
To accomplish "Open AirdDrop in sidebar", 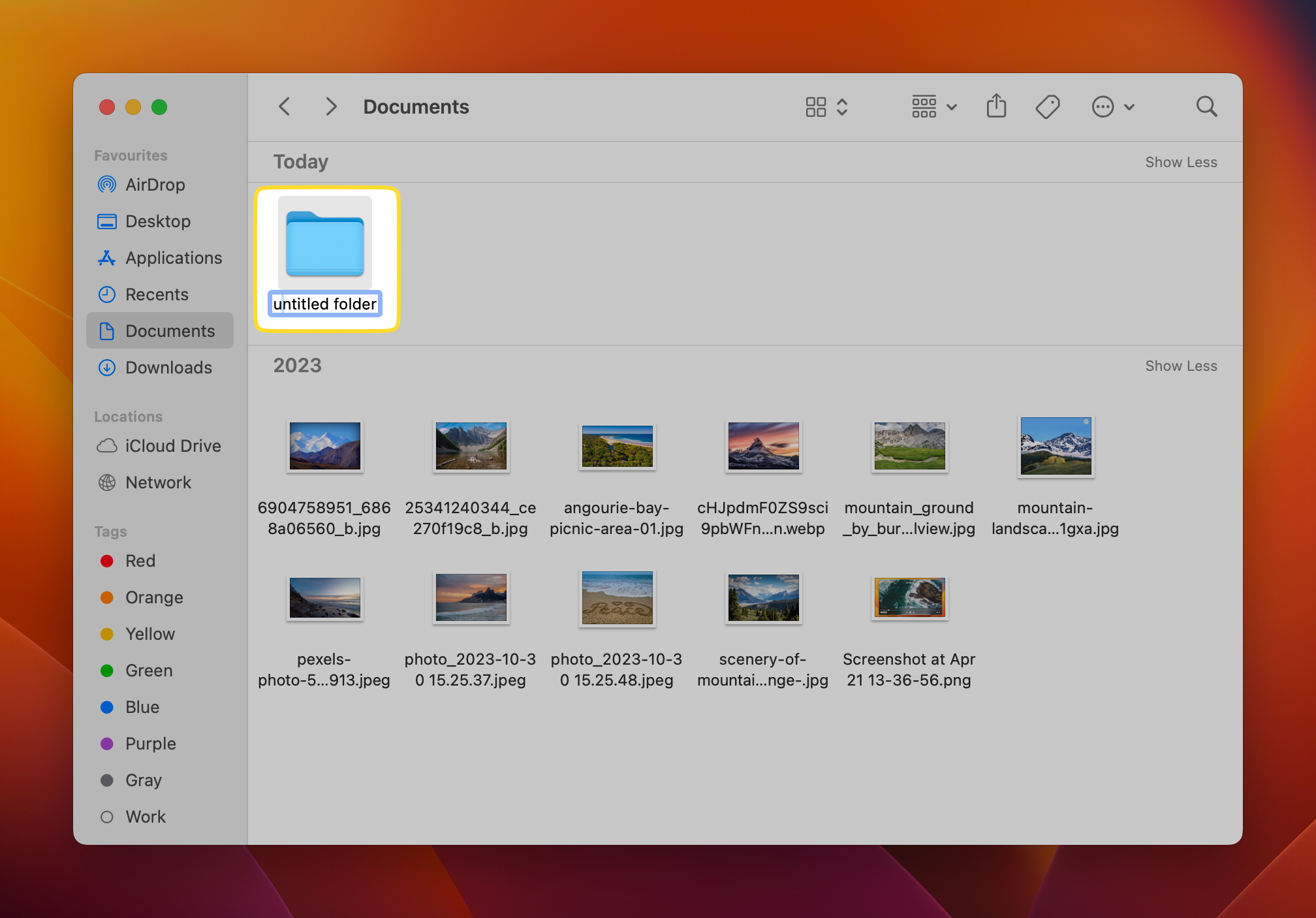I will [x=154, y=184].
